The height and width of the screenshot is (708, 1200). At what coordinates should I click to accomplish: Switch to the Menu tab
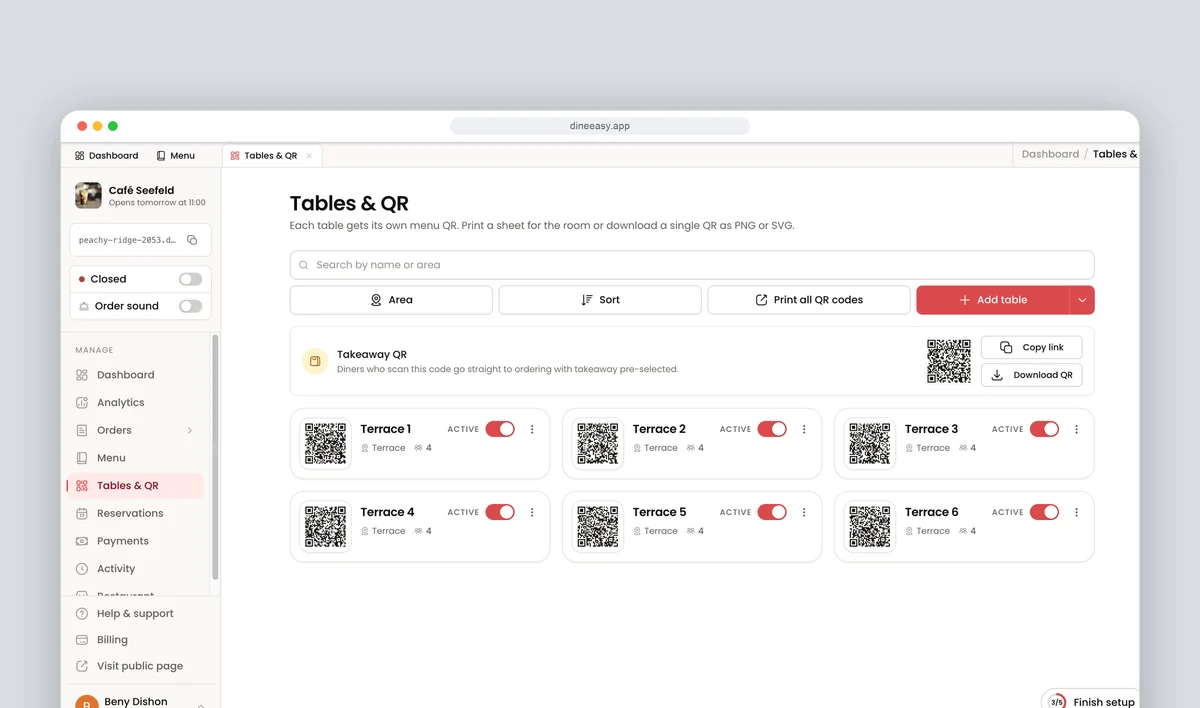tap(176, 156)
